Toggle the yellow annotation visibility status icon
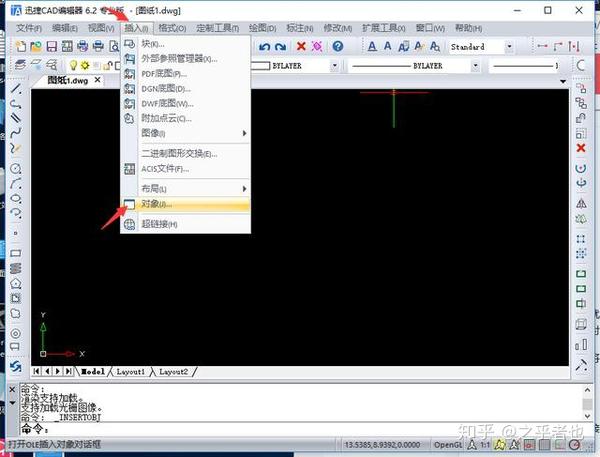This screenshot has height=457, width=600. tap(499, 444)
